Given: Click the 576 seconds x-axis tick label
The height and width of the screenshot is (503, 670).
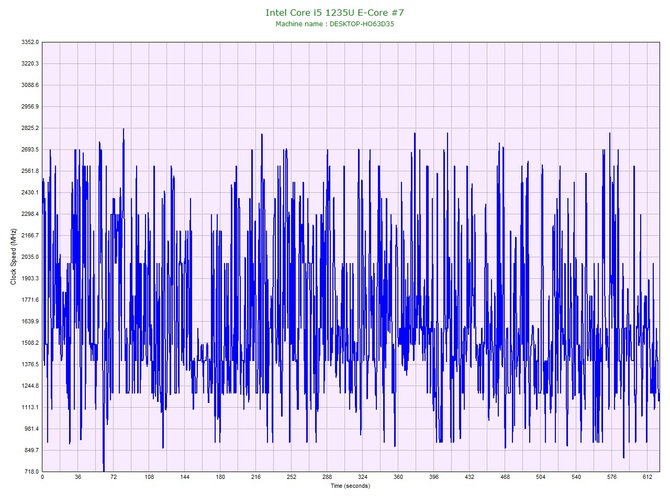Looking at the screenshot, I should click(x=612, y=477).
